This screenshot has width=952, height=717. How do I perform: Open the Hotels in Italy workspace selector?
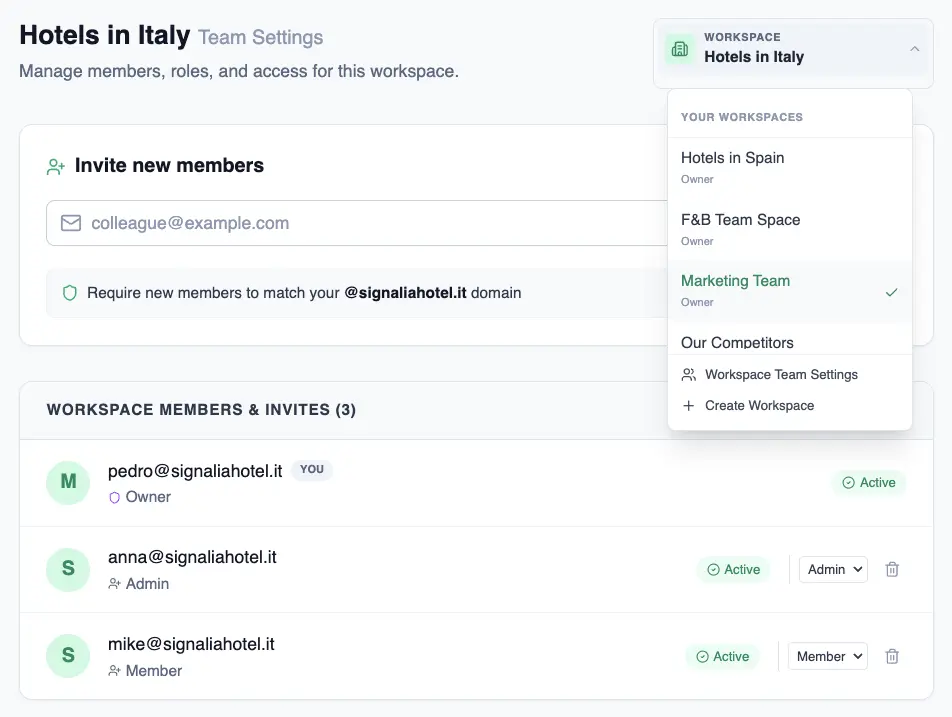pos(793,53)
